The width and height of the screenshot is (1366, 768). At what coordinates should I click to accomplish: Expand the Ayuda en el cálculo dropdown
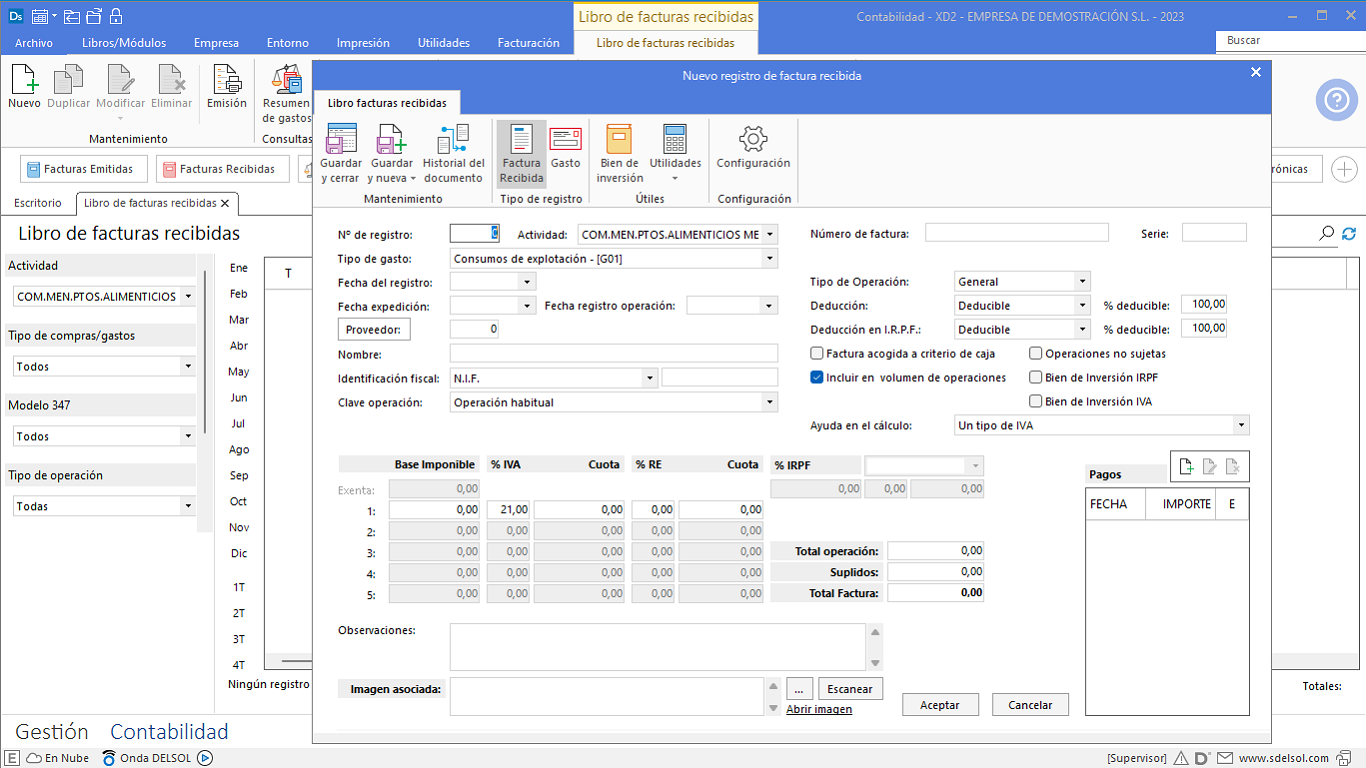coord(1241,426)
